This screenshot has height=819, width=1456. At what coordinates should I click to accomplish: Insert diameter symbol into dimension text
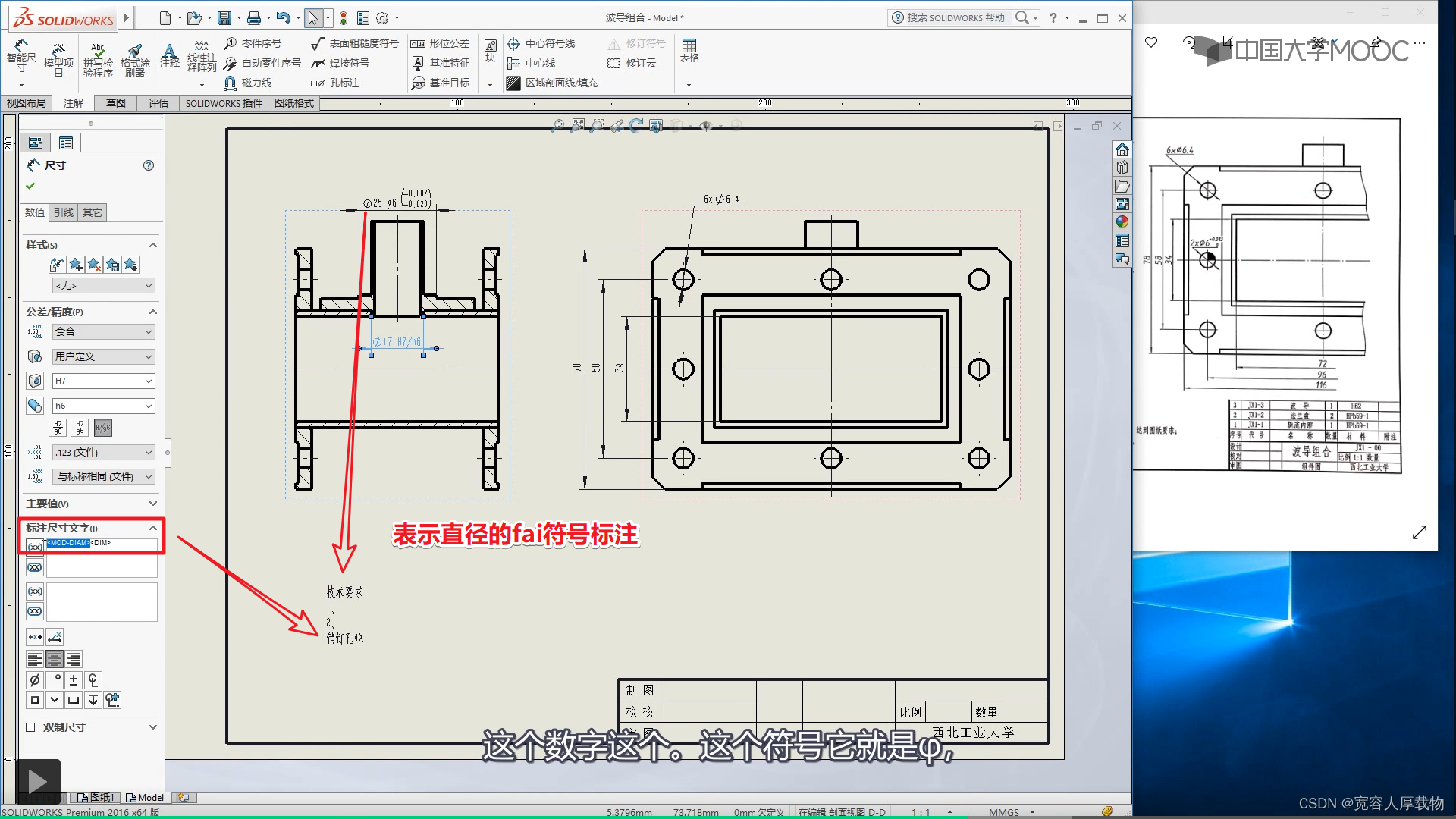point(35,680)
